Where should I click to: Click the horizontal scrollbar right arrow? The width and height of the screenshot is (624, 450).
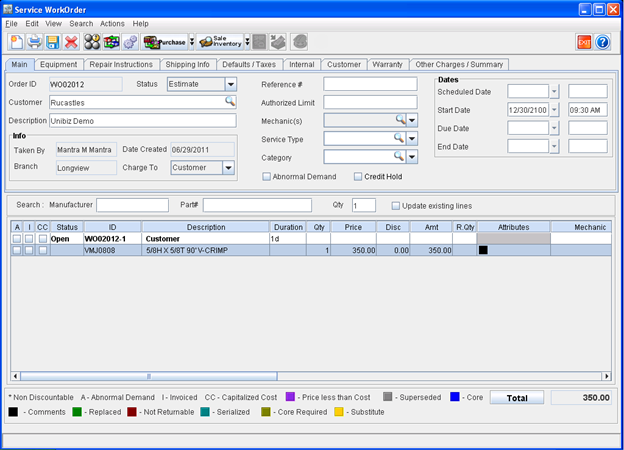coord(606,376)
